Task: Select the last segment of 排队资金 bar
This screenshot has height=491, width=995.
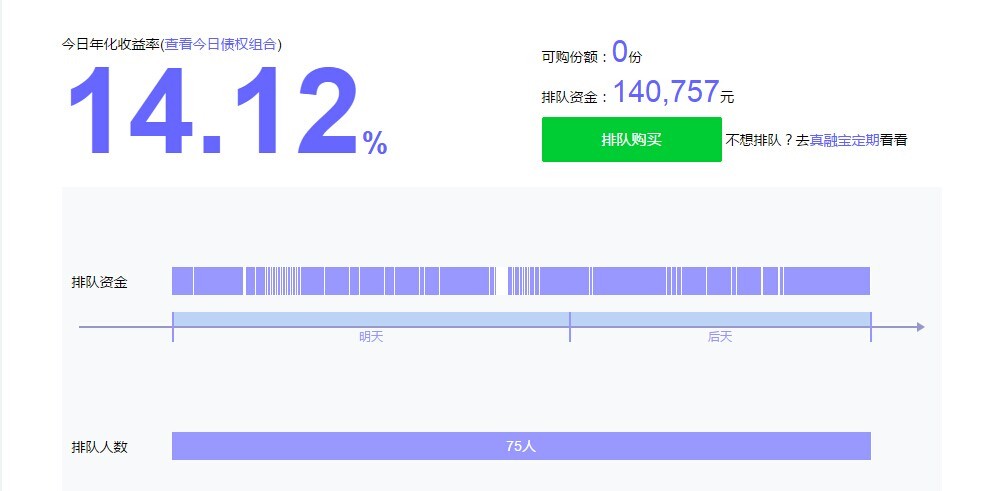Action: (827, 281)
